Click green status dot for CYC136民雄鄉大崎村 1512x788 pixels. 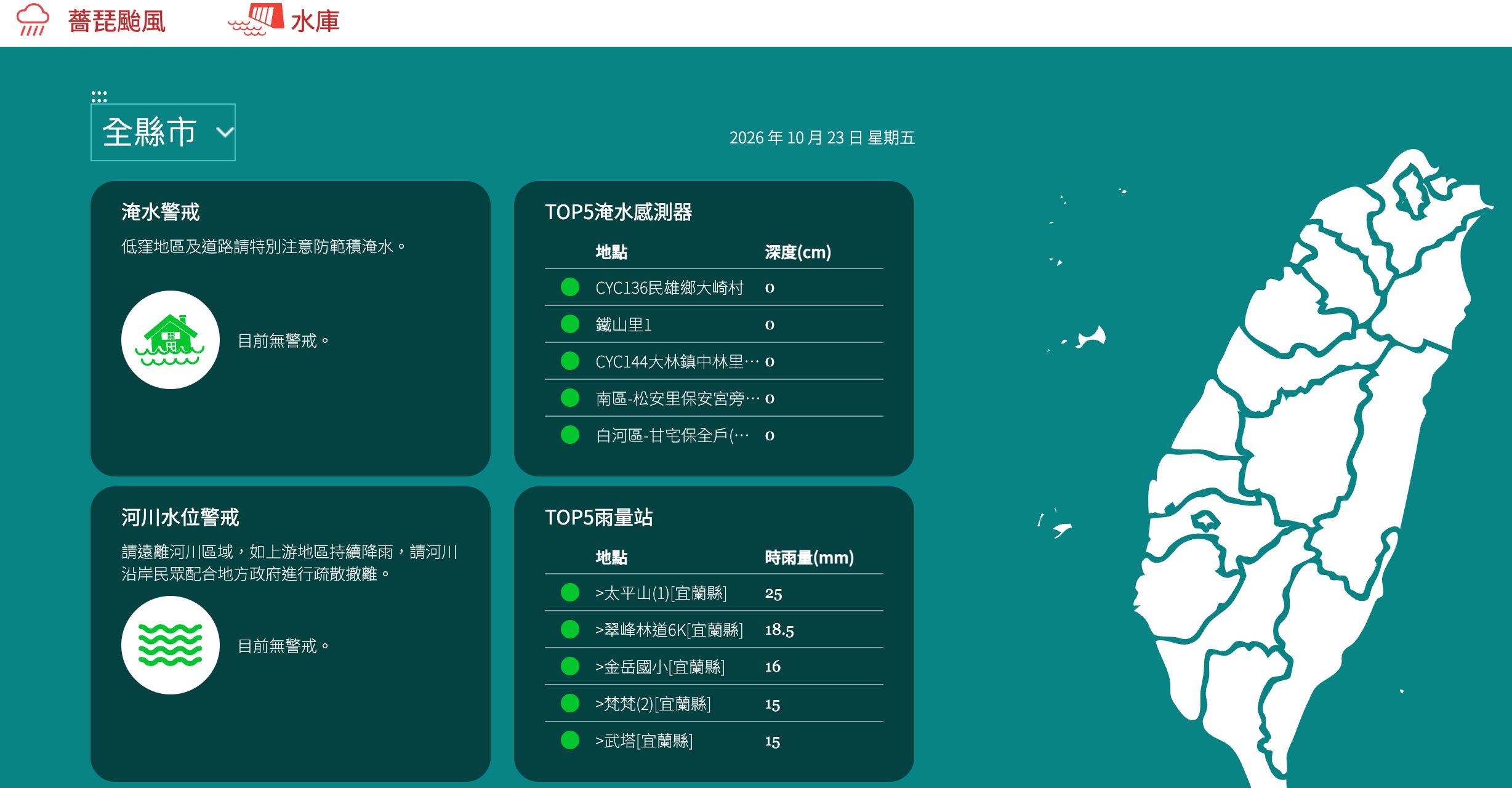click(570, 287)
